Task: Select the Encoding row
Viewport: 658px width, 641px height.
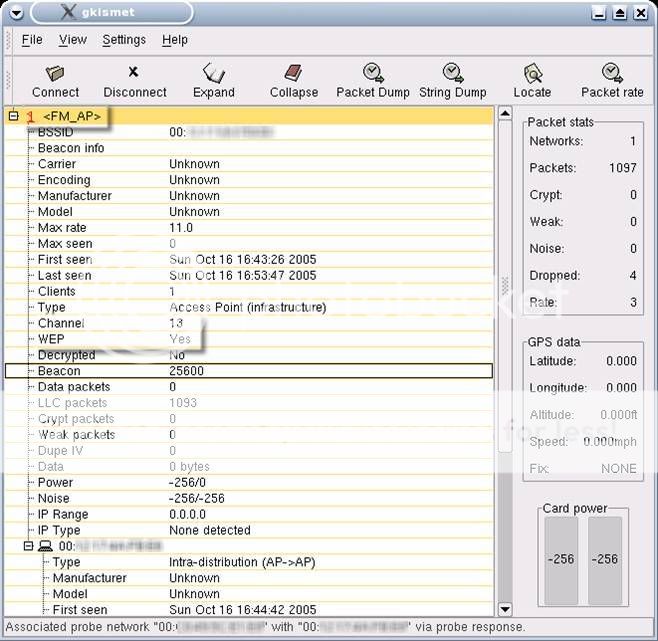Action: coord(249,180)
